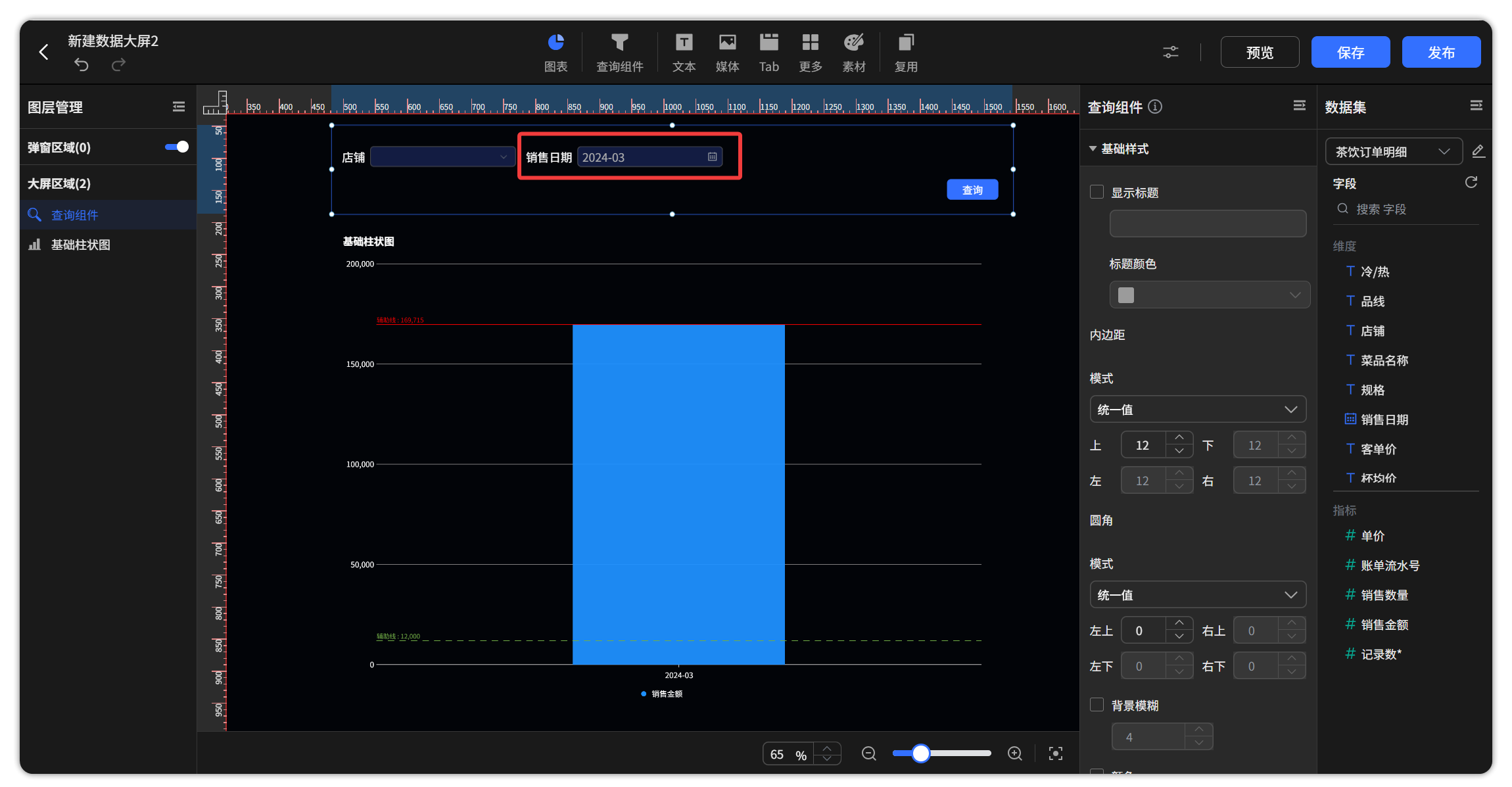Open the 媒体 media tool
Image resolution: width=1512 pixels, height=787 pixels.
tap(727, 53)
